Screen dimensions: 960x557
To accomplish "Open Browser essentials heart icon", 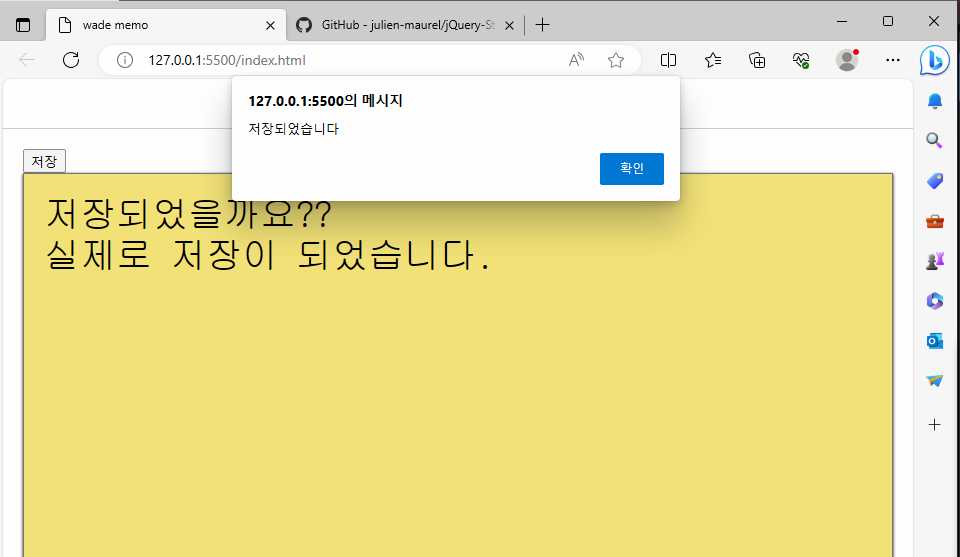I will click(x=801, y=60).
